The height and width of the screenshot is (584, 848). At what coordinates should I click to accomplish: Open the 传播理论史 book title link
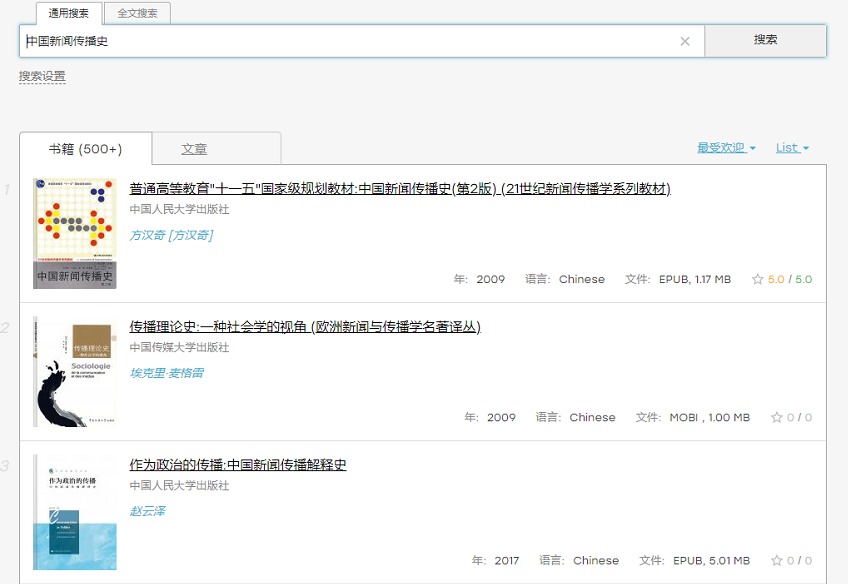(305, 327)
